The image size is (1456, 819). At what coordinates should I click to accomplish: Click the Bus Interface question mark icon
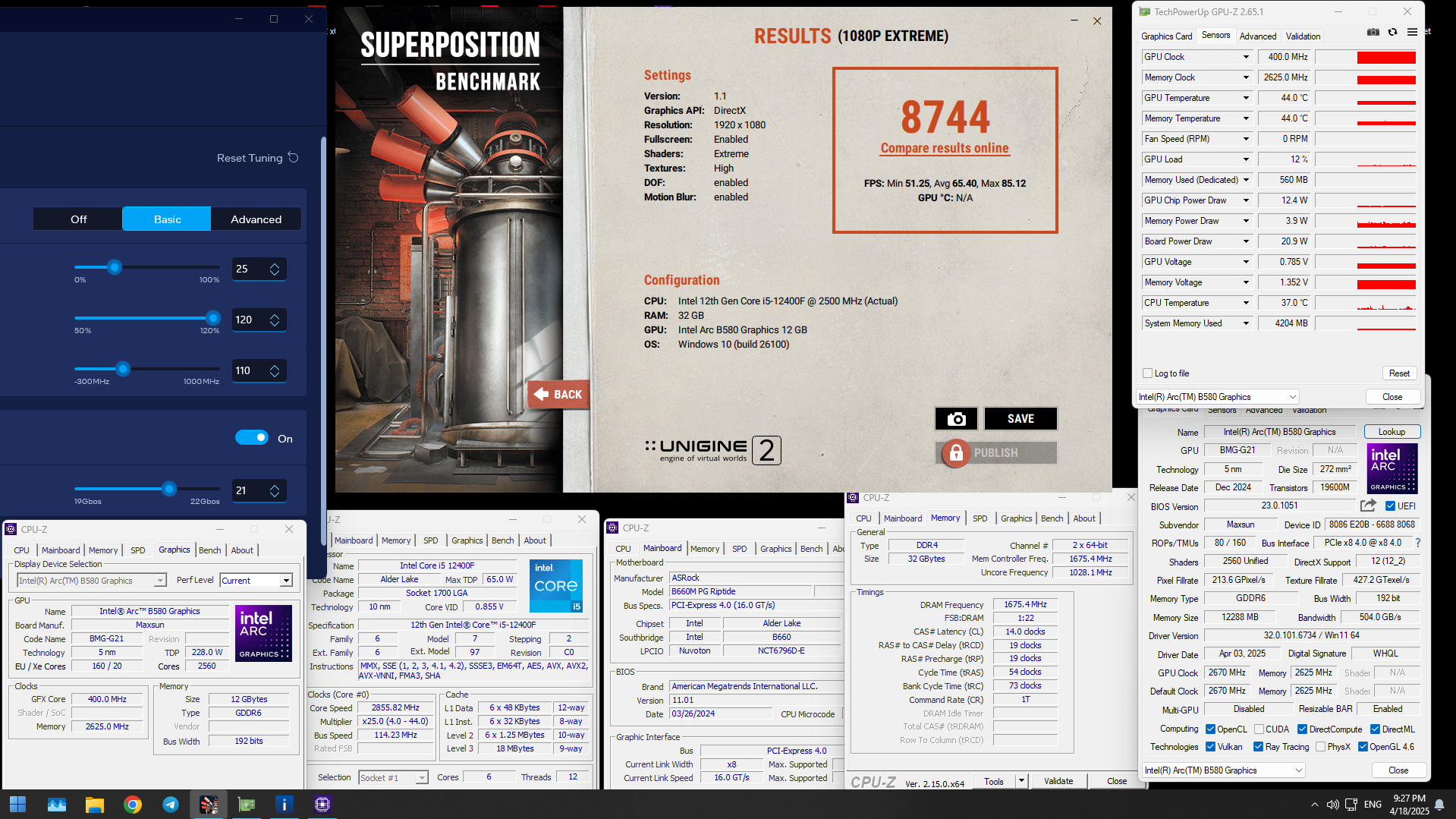[x=1418, y=543]
